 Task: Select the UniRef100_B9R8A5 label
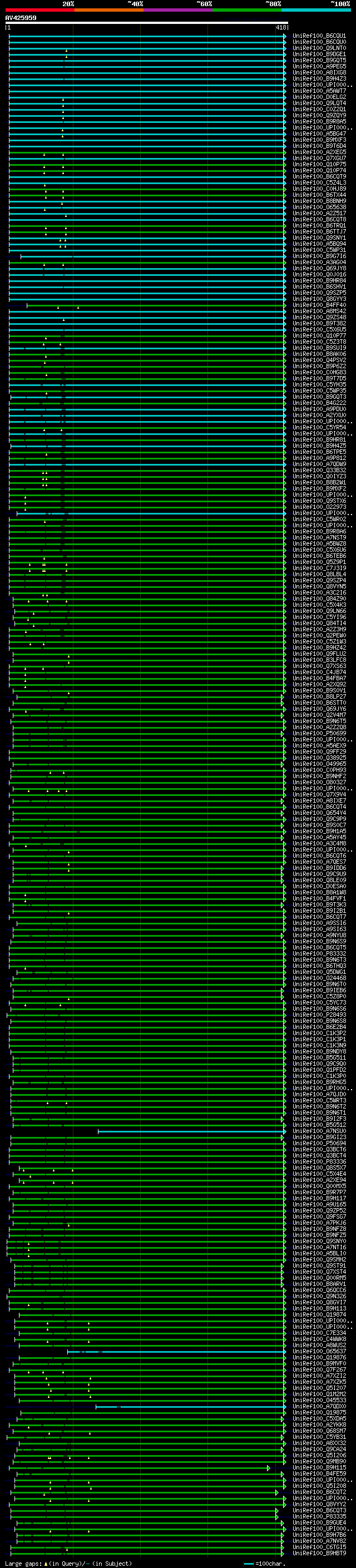pos(319,122)
